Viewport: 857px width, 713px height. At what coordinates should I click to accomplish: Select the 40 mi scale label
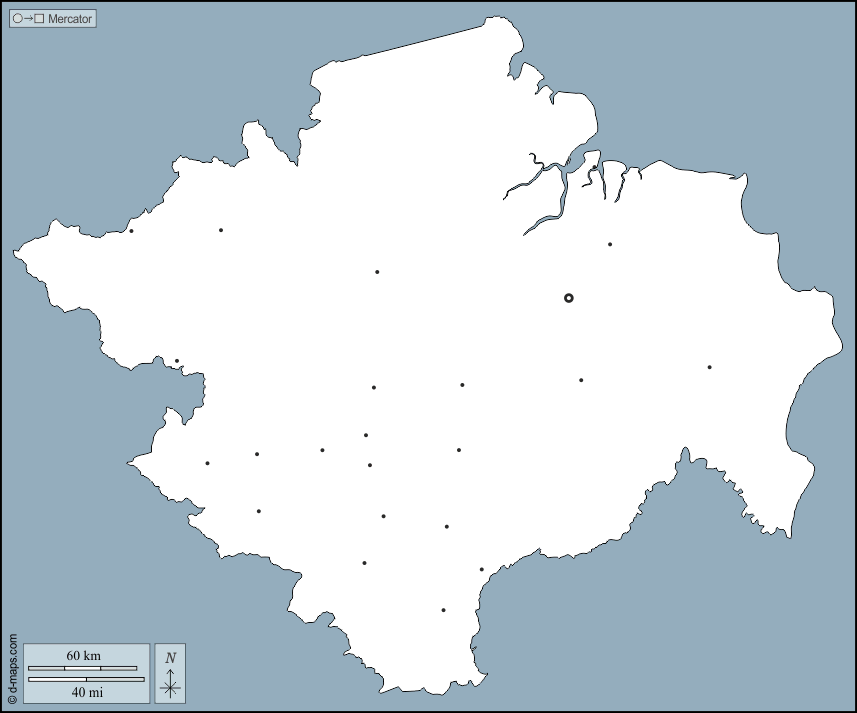[x=86, y=691]
